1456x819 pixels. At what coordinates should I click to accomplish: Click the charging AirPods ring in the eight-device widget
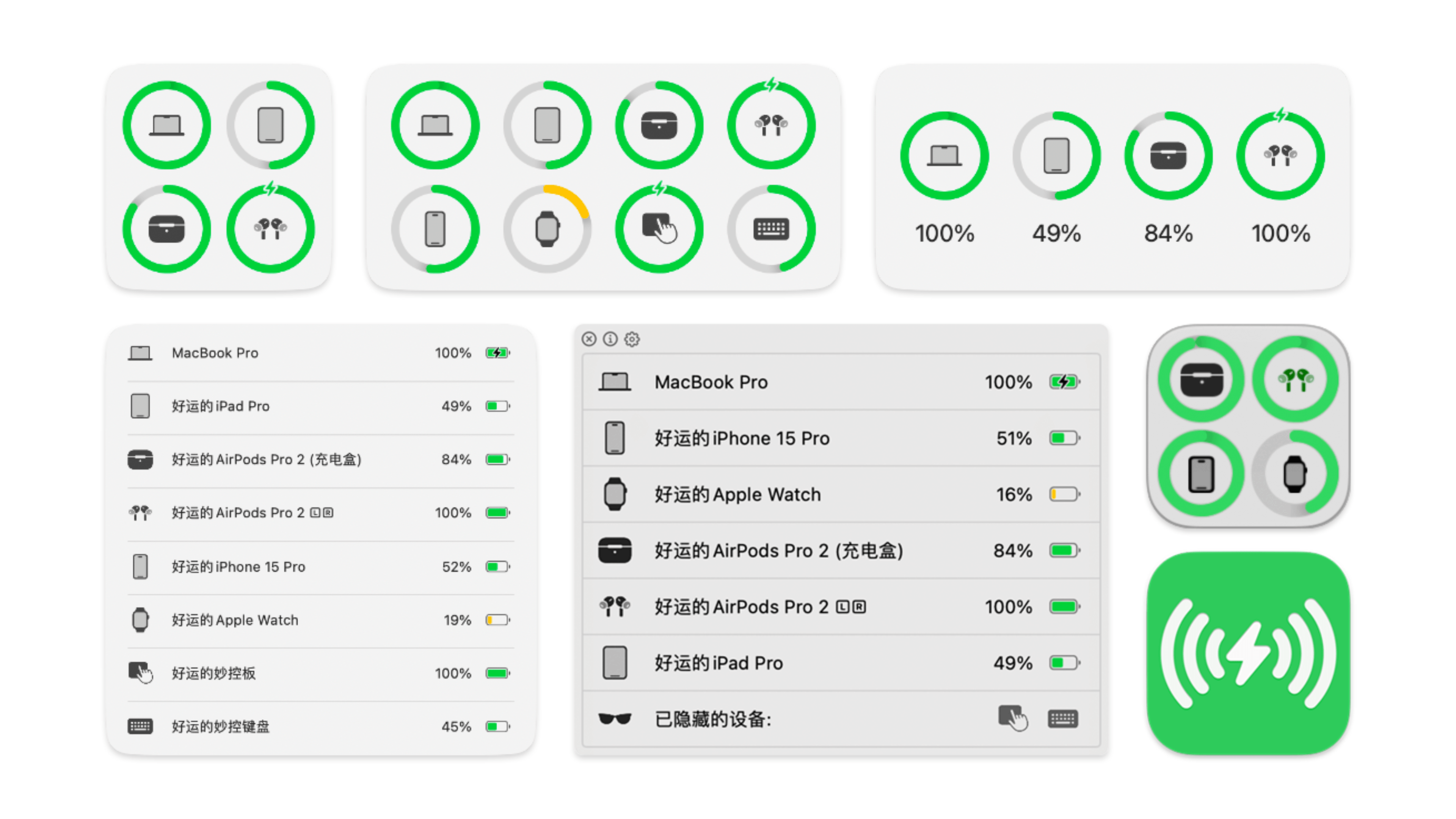coord(771,124)
